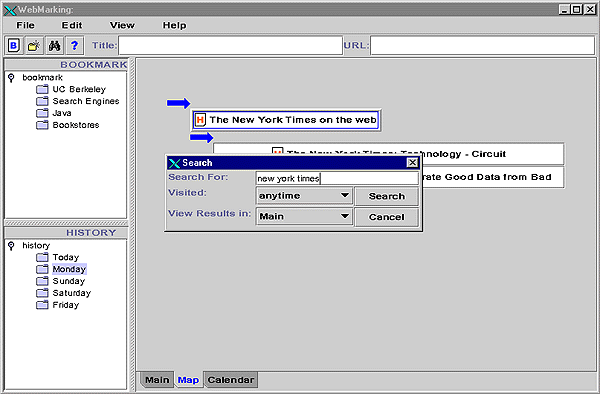Click the X logo in Search dialog title
The width and height of the screenshot is (600, 394).
(174, 163)
